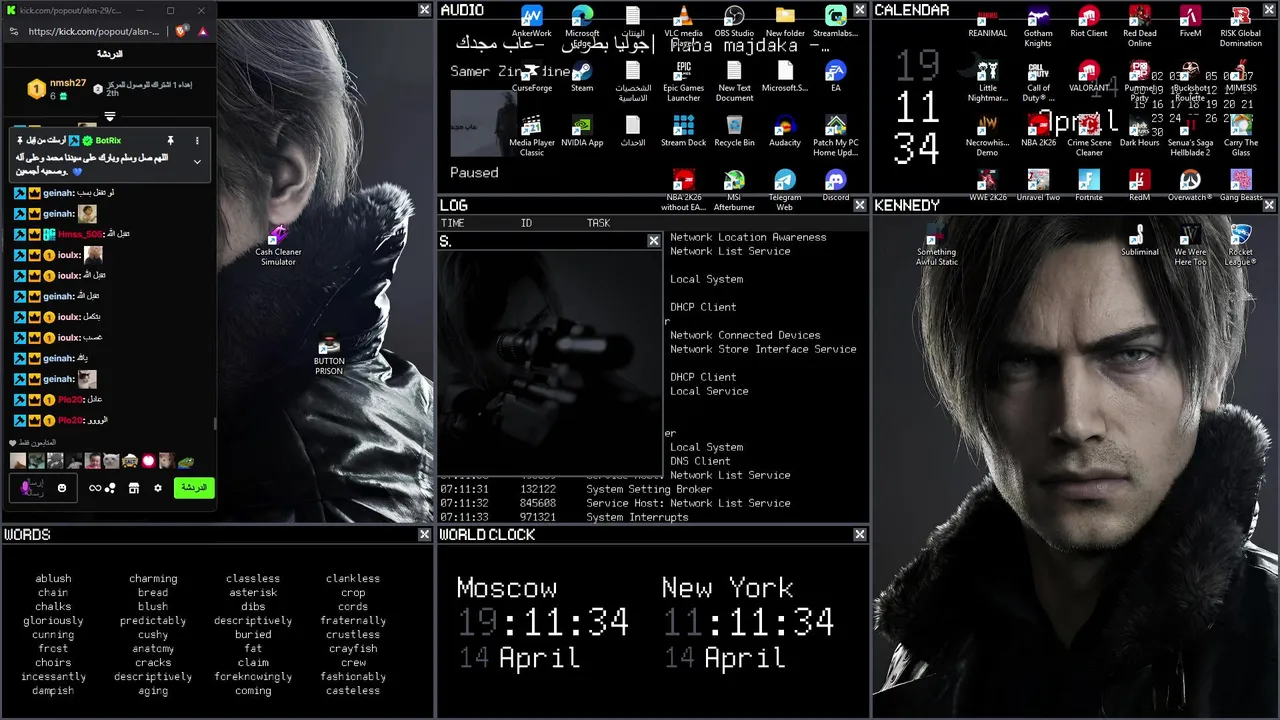Launch the Red Dead Online shortcut
Viewport: 1280px width, 720px height.
point(1140,26)
